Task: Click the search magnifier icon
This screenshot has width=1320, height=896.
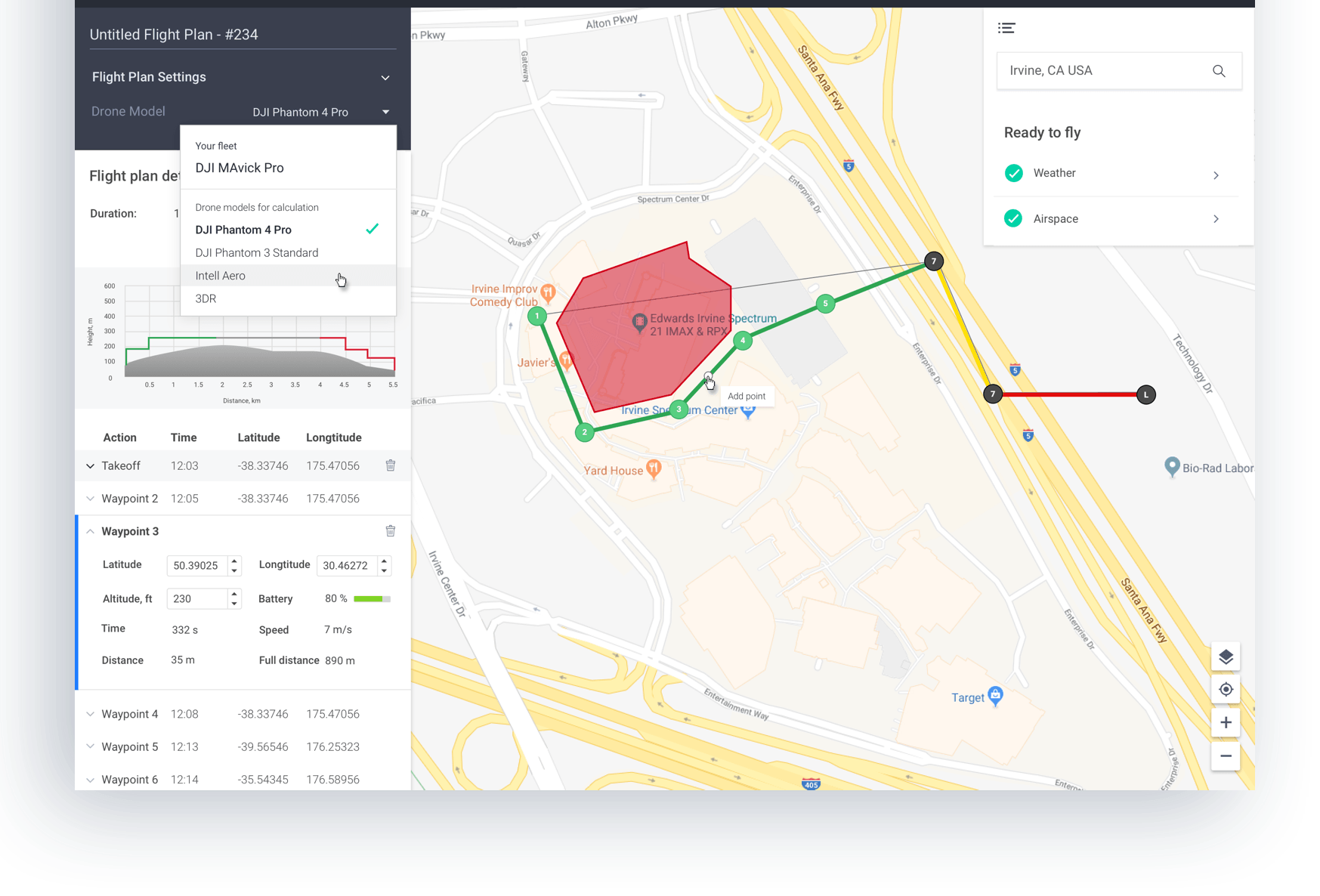Action: (x=1219, y=71)
